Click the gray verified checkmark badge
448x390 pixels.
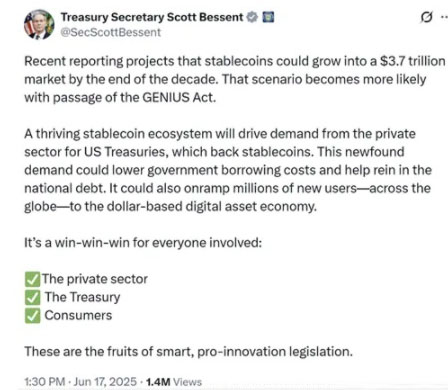tap(252, 17)
